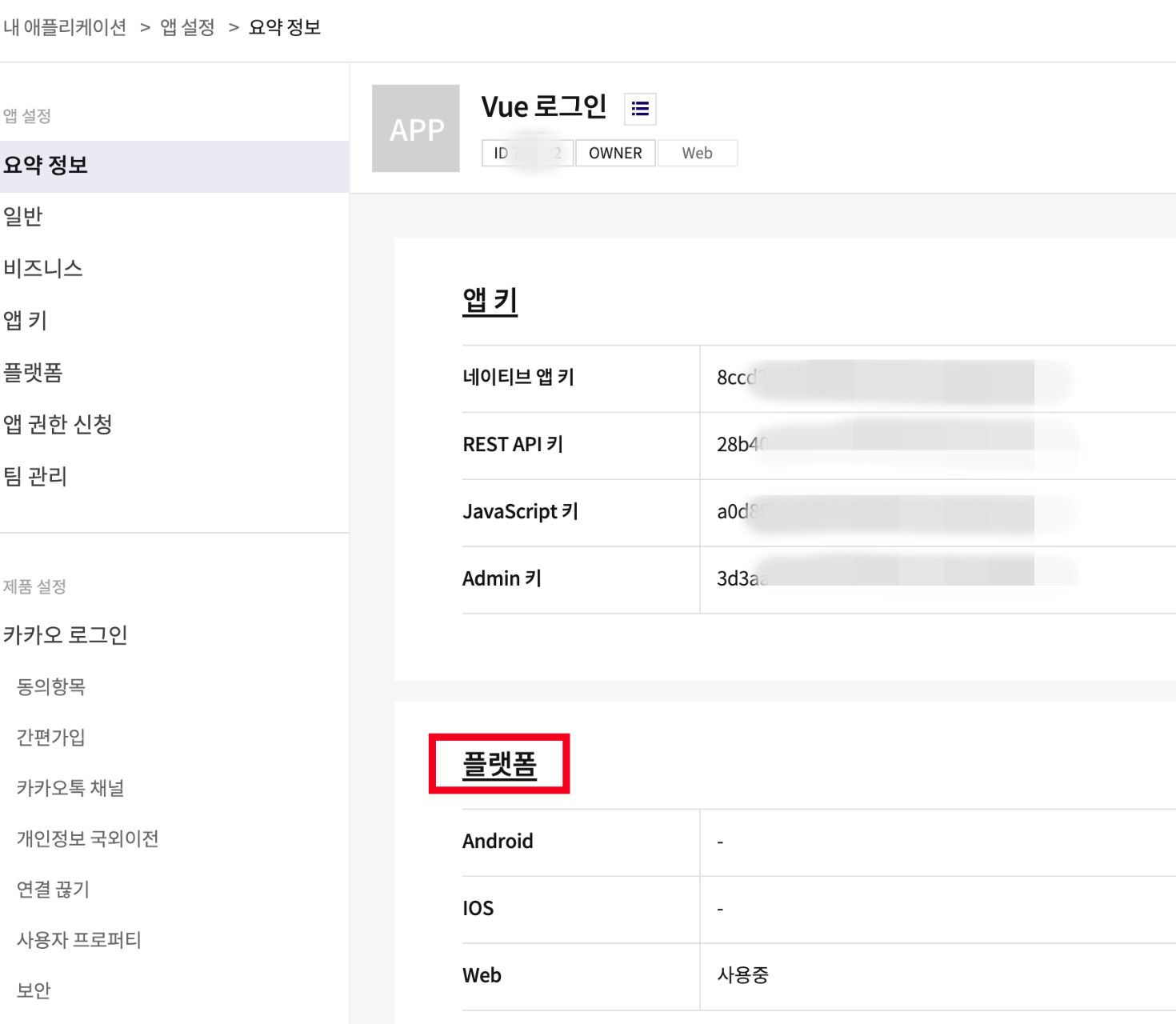The height and width of the screenshot is (1024, 1176).
Task: Click the 네이티브 앱 키 row label
Action: (x=518, y=377)
